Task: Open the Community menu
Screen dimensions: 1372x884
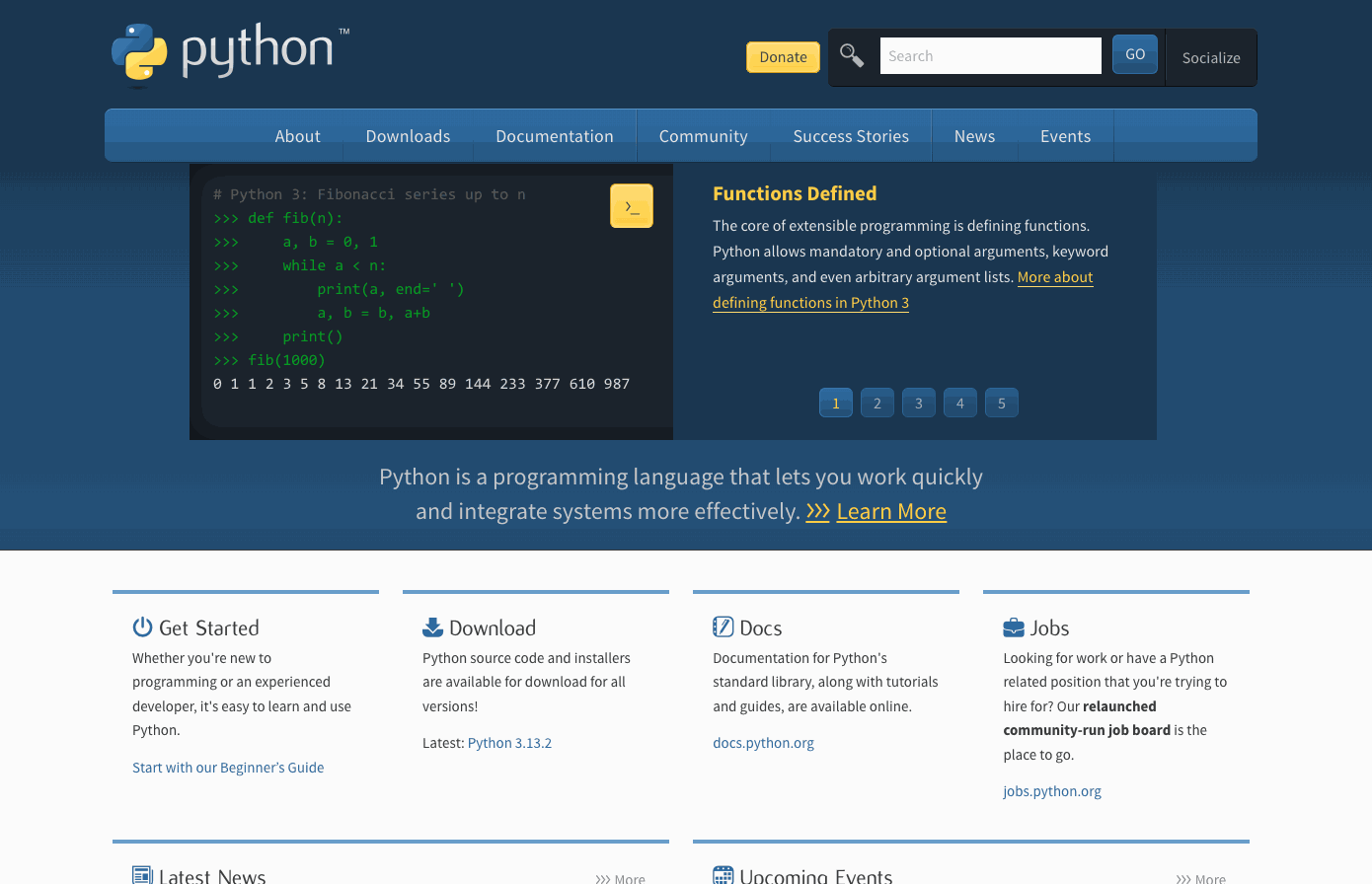Action: 703,136
